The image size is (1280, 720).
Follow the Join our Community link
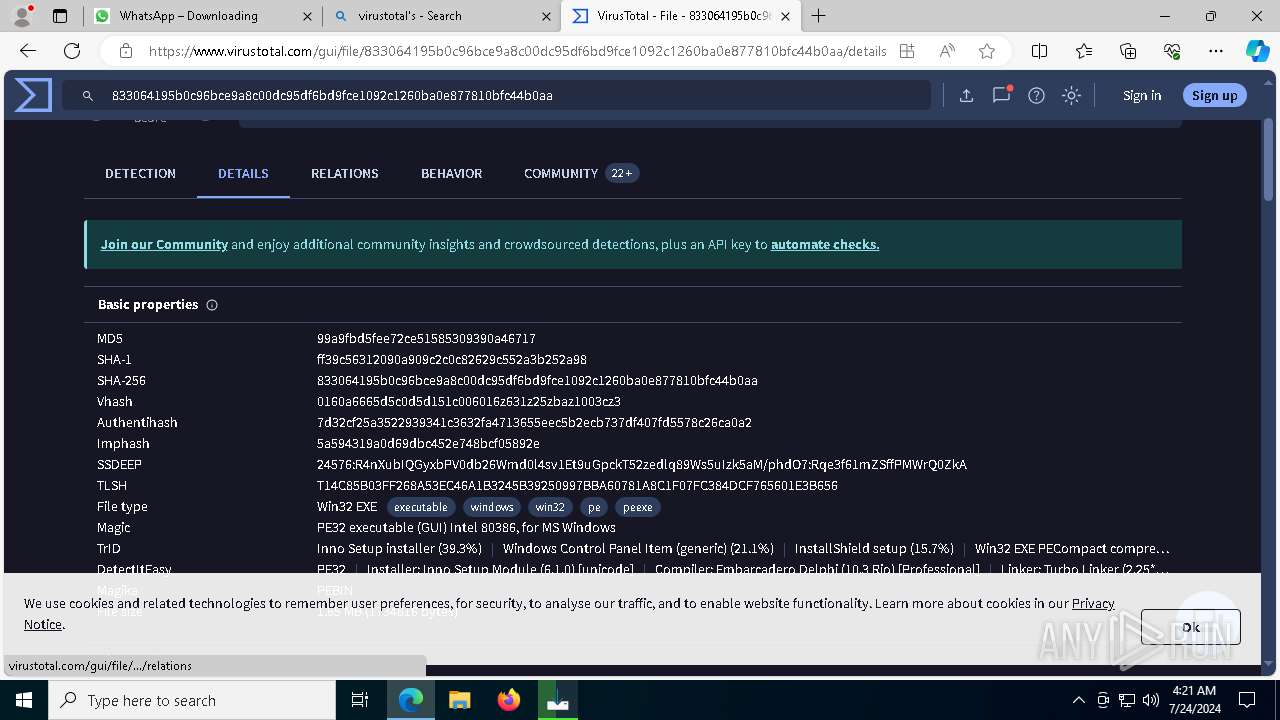(x=164, y=244)
